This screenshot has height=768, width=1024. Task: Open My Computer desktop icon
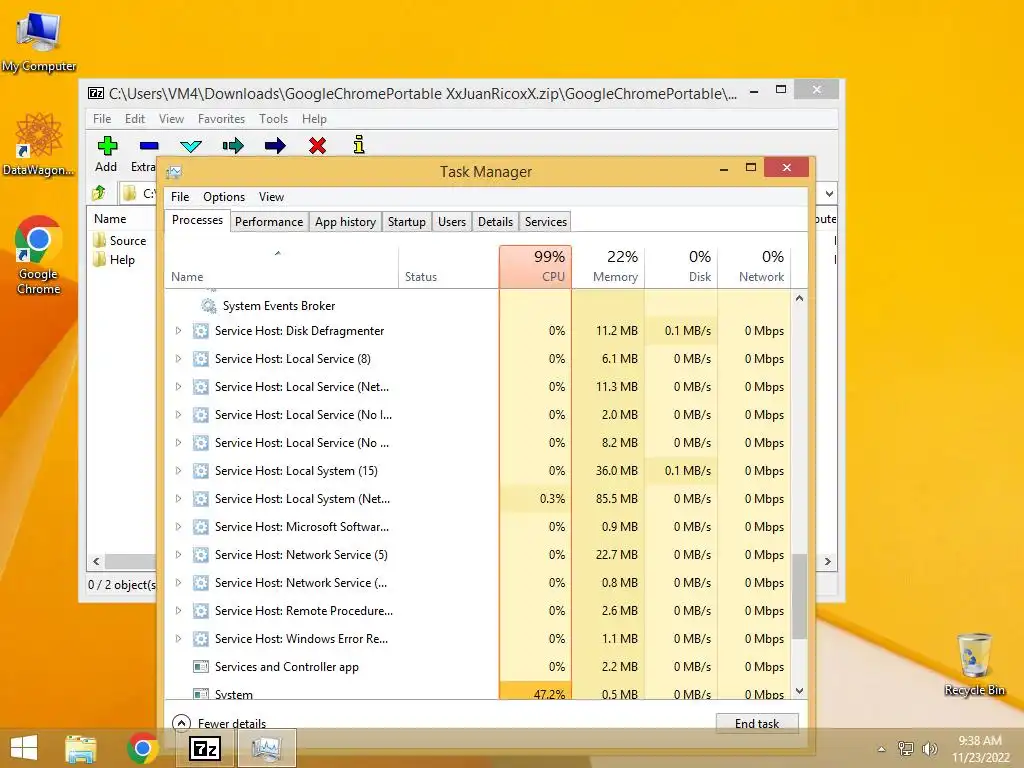pyautogui.click(x=39, y=40)
